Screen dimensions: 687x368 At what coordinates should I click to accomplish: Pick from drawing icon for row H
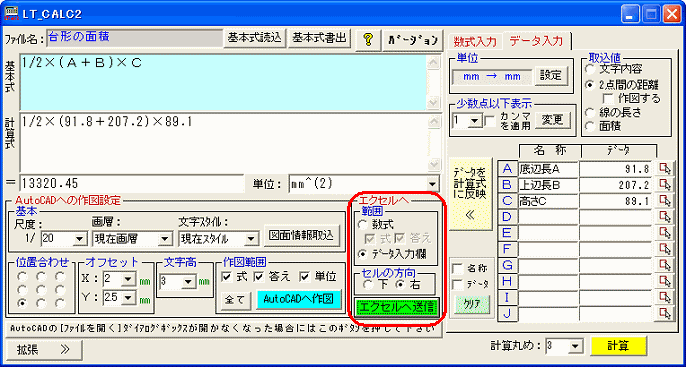tap(666, 282)
